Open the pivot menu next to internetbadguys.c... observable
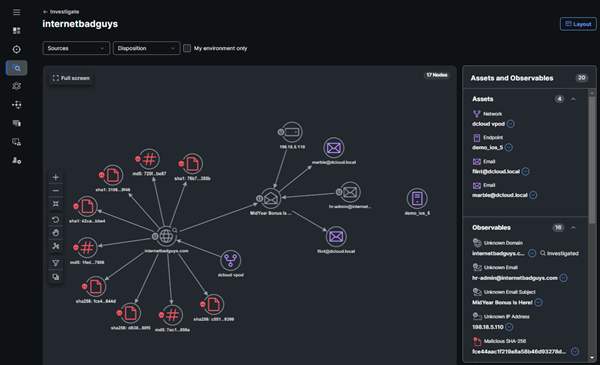 coord(532,253)
